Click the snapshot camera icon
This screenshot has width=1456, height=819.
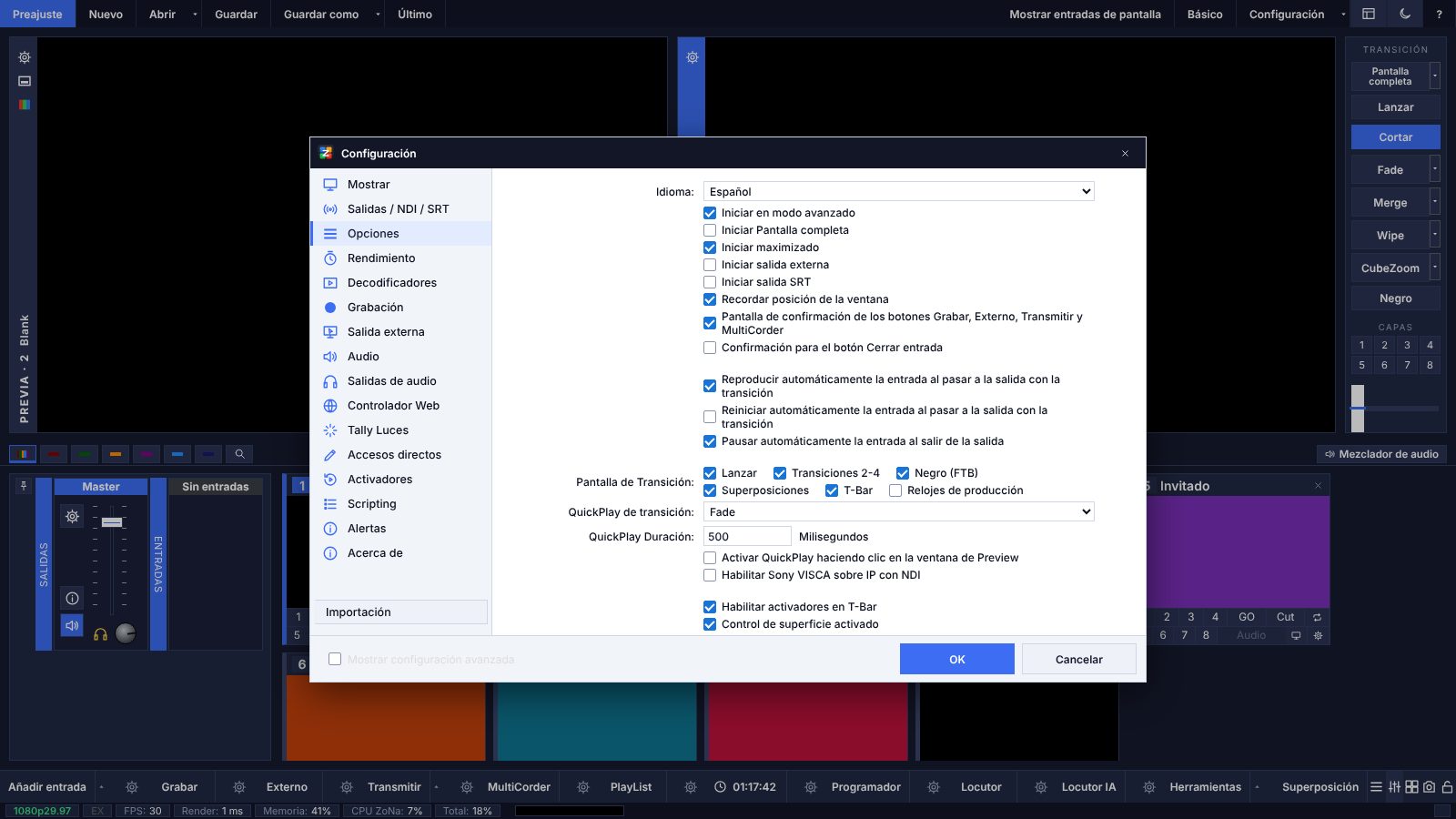tap(1429, 787)
